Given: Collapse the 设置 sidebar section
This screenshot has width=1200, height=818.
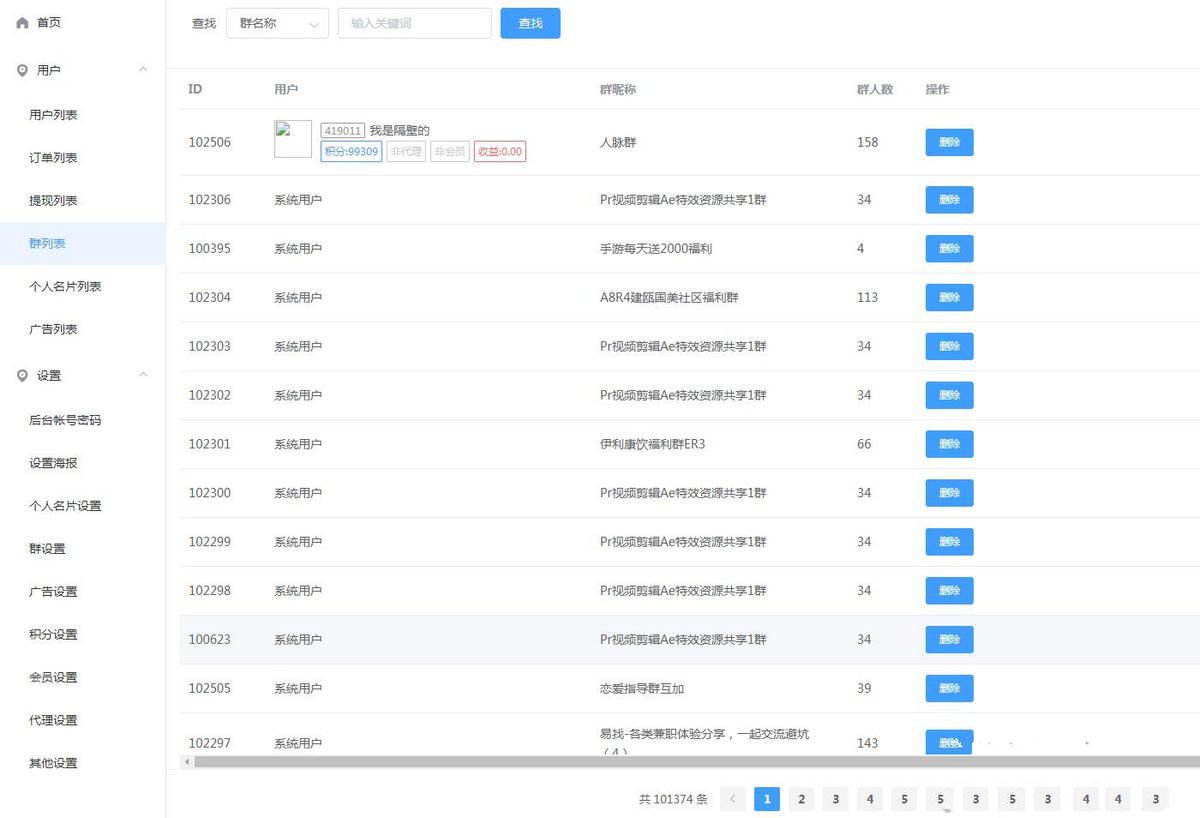Looking at the screenshot, I should [x=143, y=376].
